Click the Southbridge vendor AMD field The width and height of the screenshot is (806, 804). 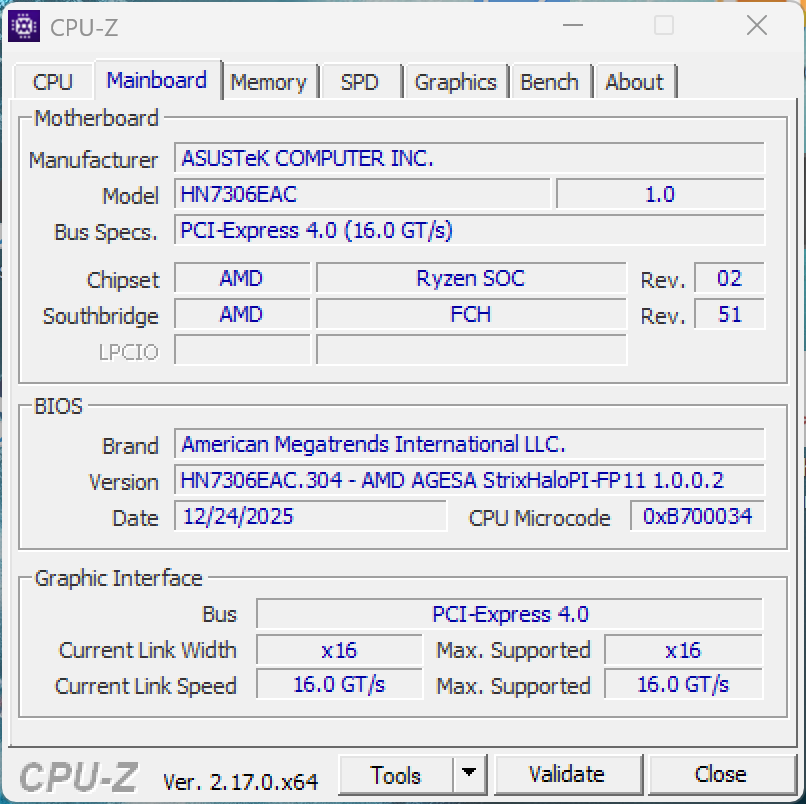(242, 314)
